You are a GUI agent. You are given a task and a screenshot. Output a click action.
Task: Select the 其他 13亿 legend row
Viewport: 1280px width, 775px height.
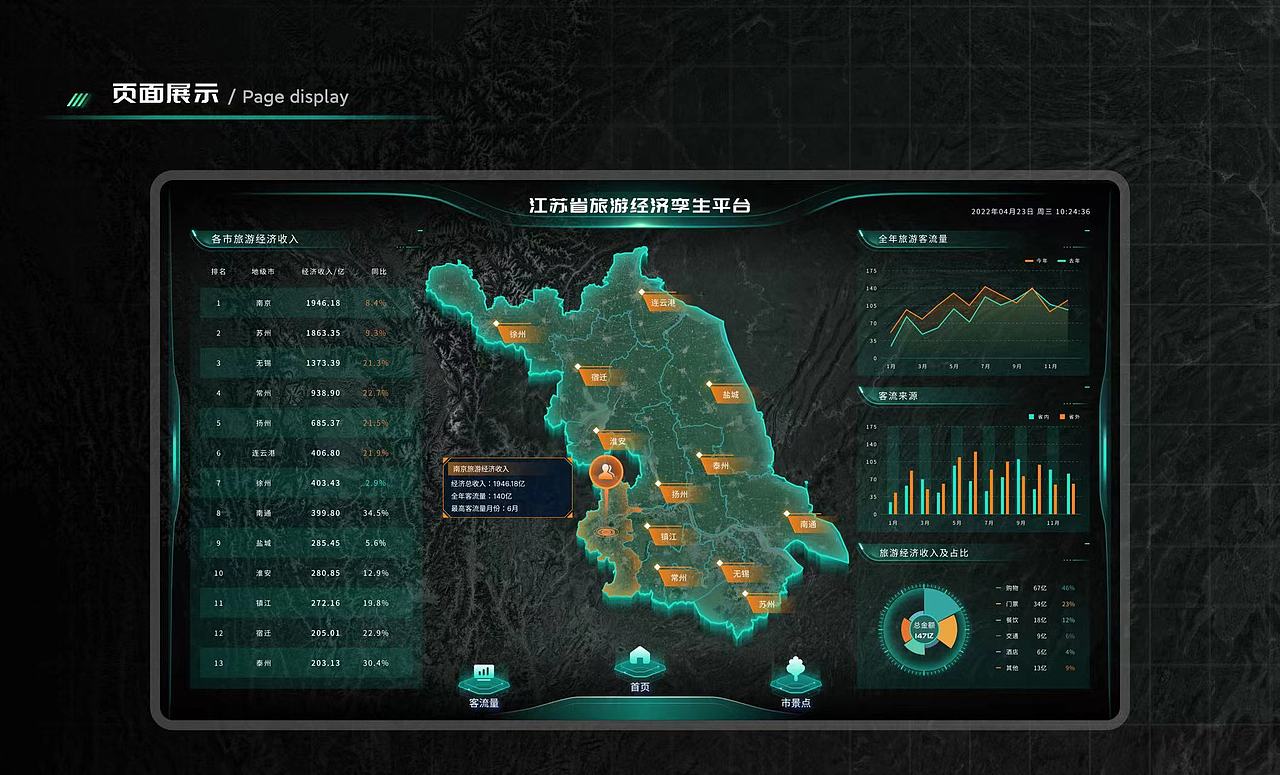(1035, 668)
